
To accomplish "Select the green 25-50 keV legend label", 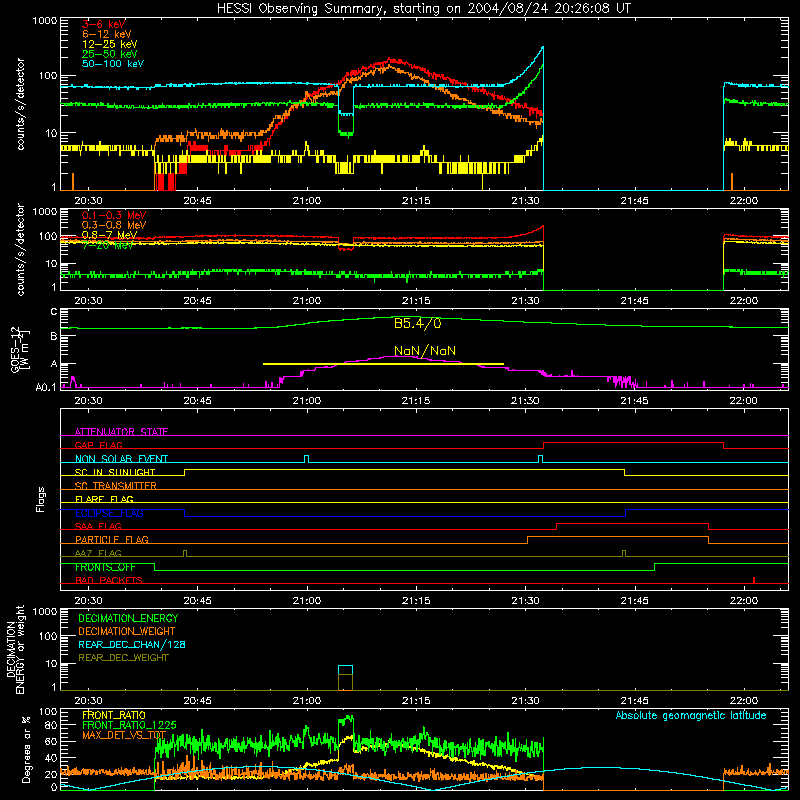I will (109, 54).
